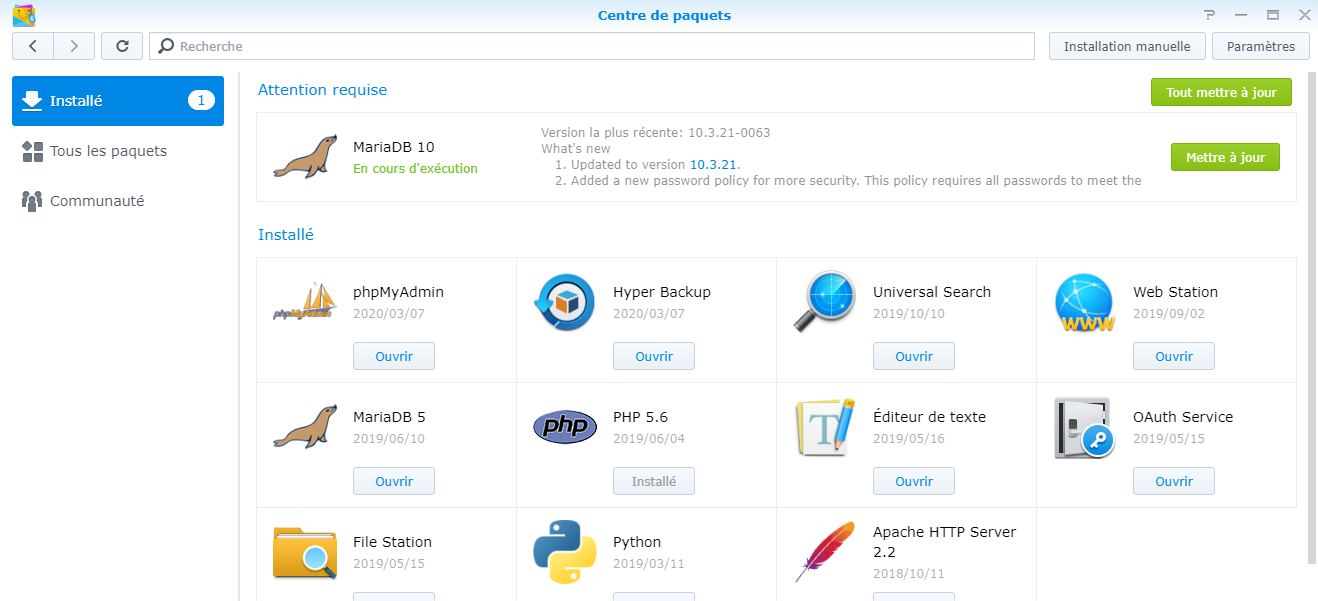Open the Tous les paquets section
This screenshot has width=1318, height=601.
(118, 151)
